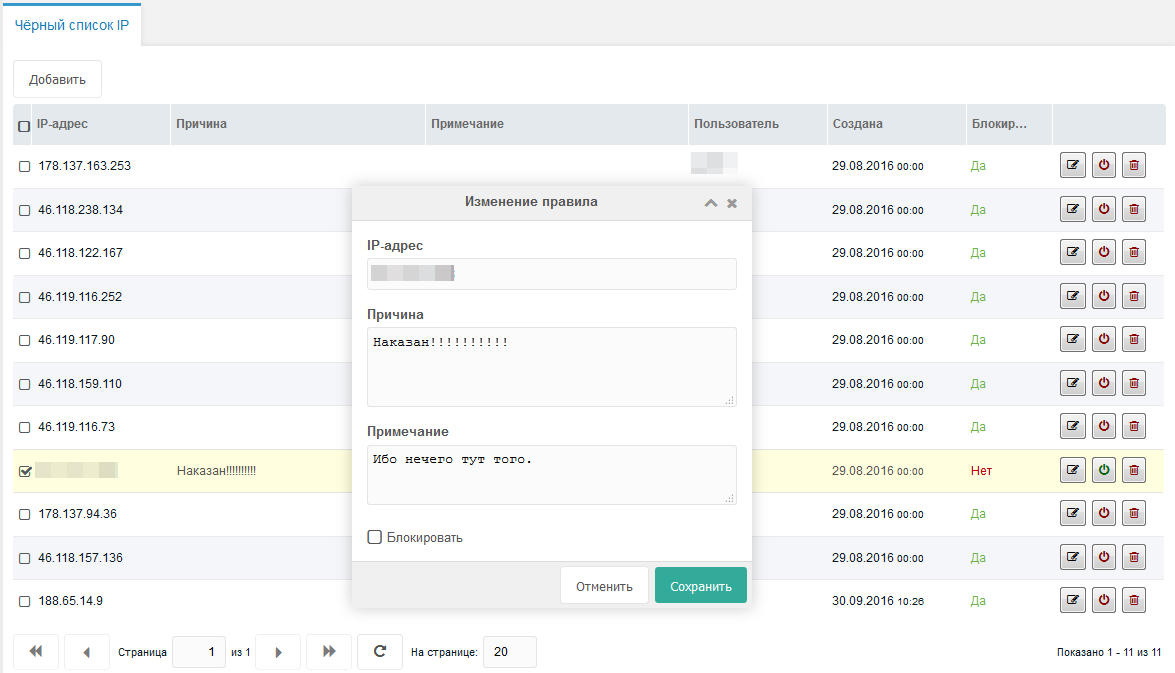Switch to the Чёрный список IP tab
The height and width of the screenshot is (673, 1175).
[x=71, y=23]
